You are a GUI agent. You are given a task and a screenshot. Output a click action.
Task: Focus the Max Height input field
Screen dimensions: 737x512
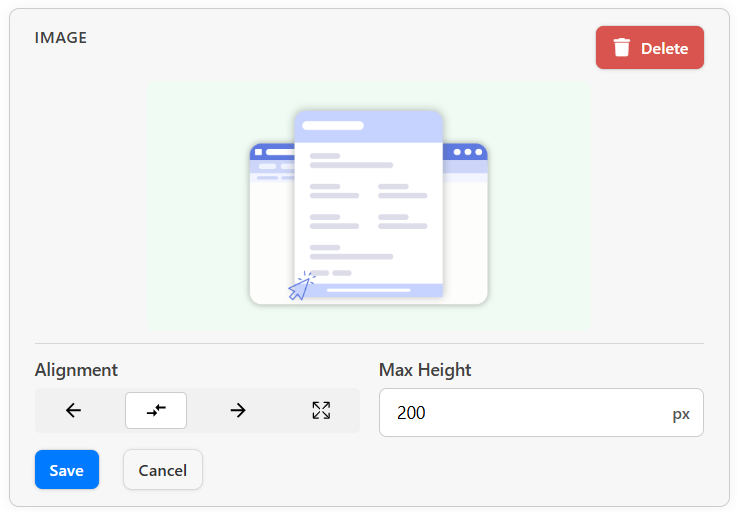pos(541,412)
